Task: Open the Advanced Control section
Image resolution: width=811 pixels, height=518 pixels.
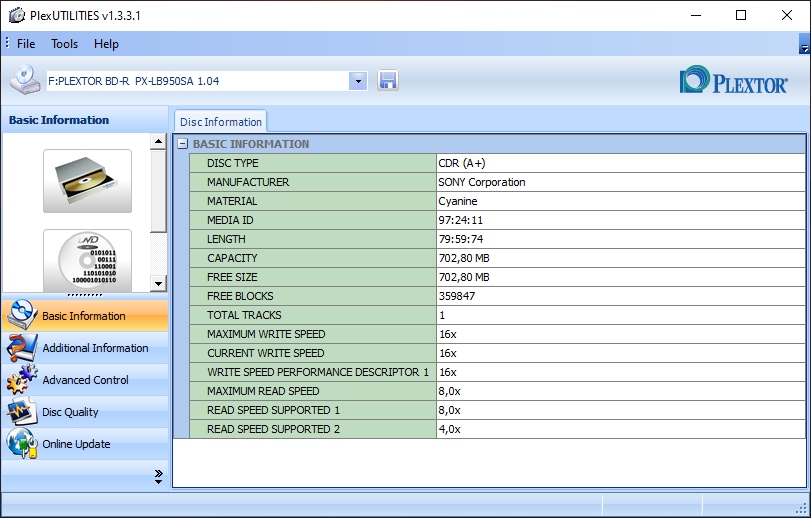Action: coord(85,380)
